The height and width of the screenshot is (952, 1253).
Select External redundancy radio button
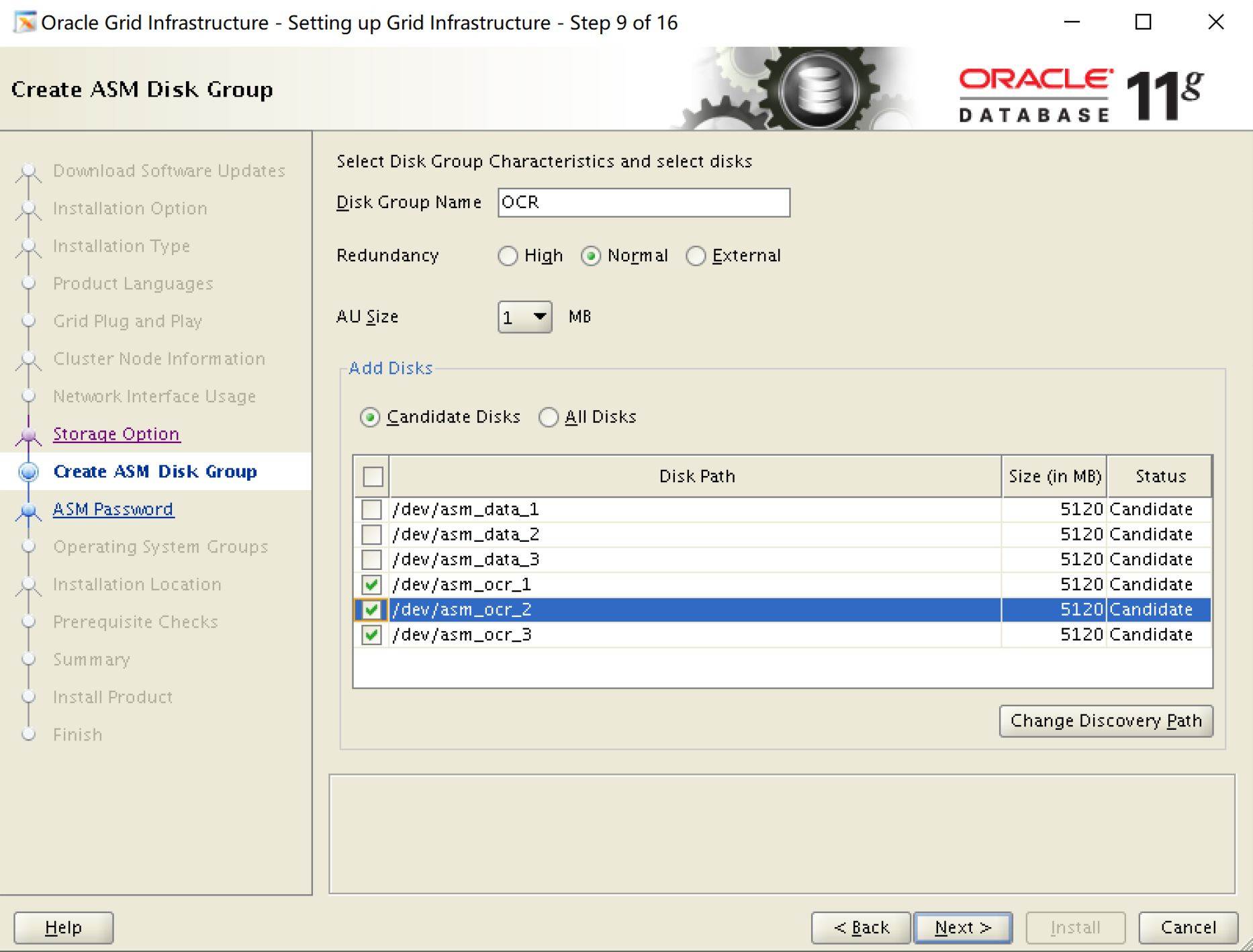point(696,256)
